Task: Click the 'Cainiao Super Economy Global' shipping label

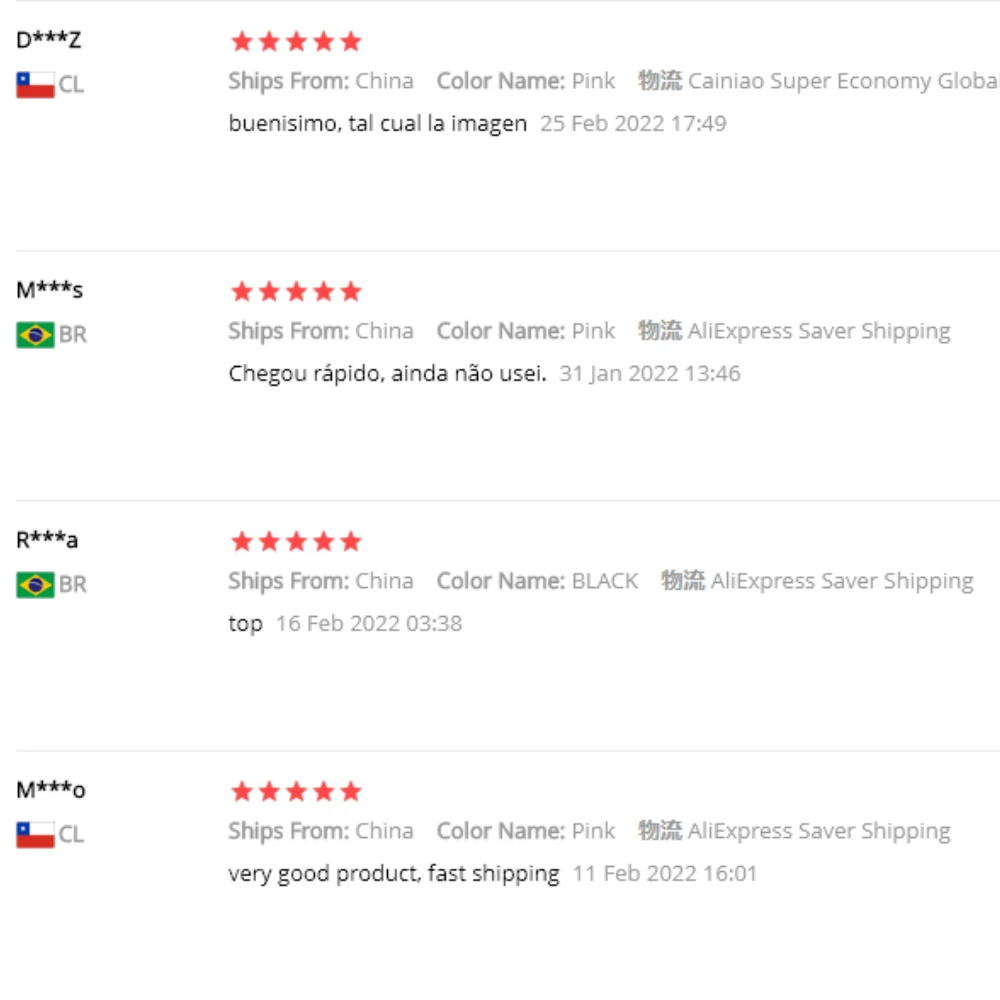Action: click(842, 81)
